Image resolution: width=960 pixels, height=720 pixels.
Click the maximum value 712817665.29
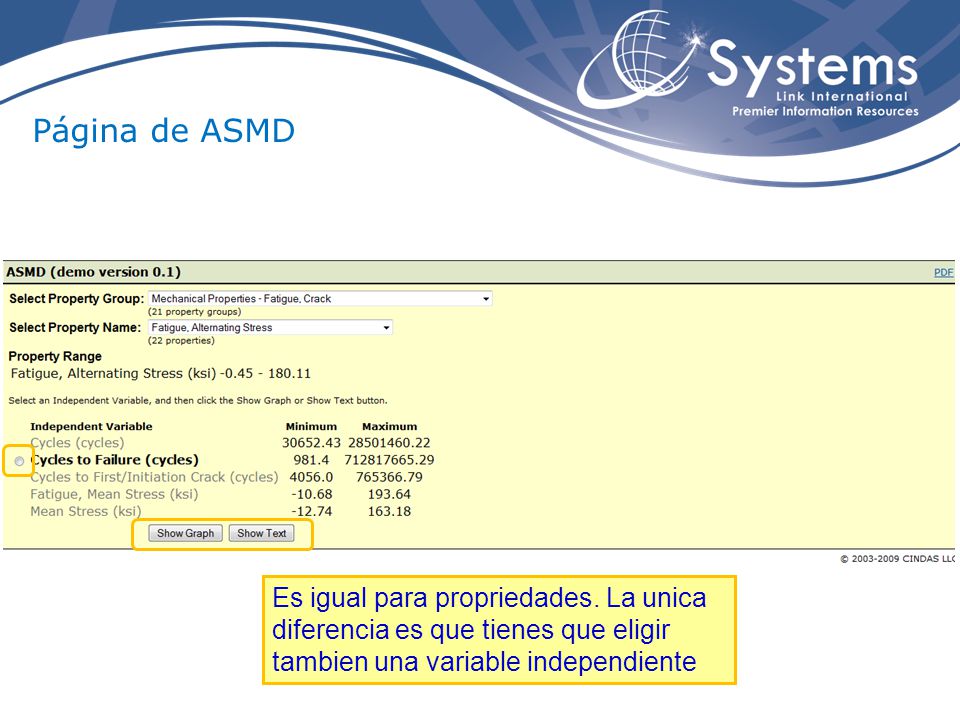pyautogui.click(x=389, y=460)
